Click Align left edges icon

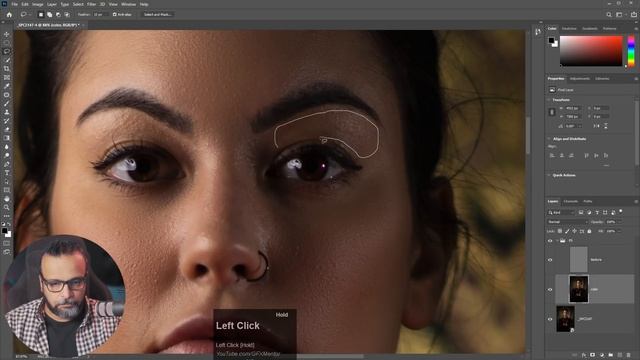552,156
